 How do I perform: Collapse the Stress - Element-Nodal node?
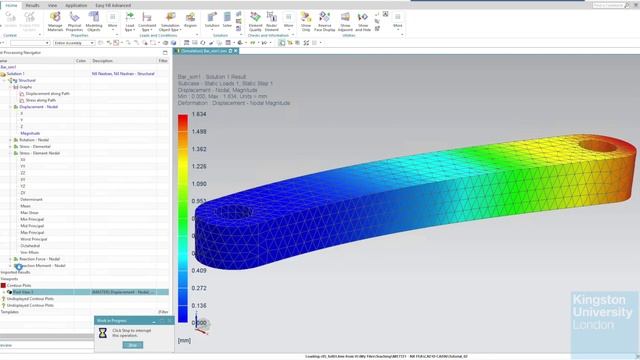tap(11, 153)
